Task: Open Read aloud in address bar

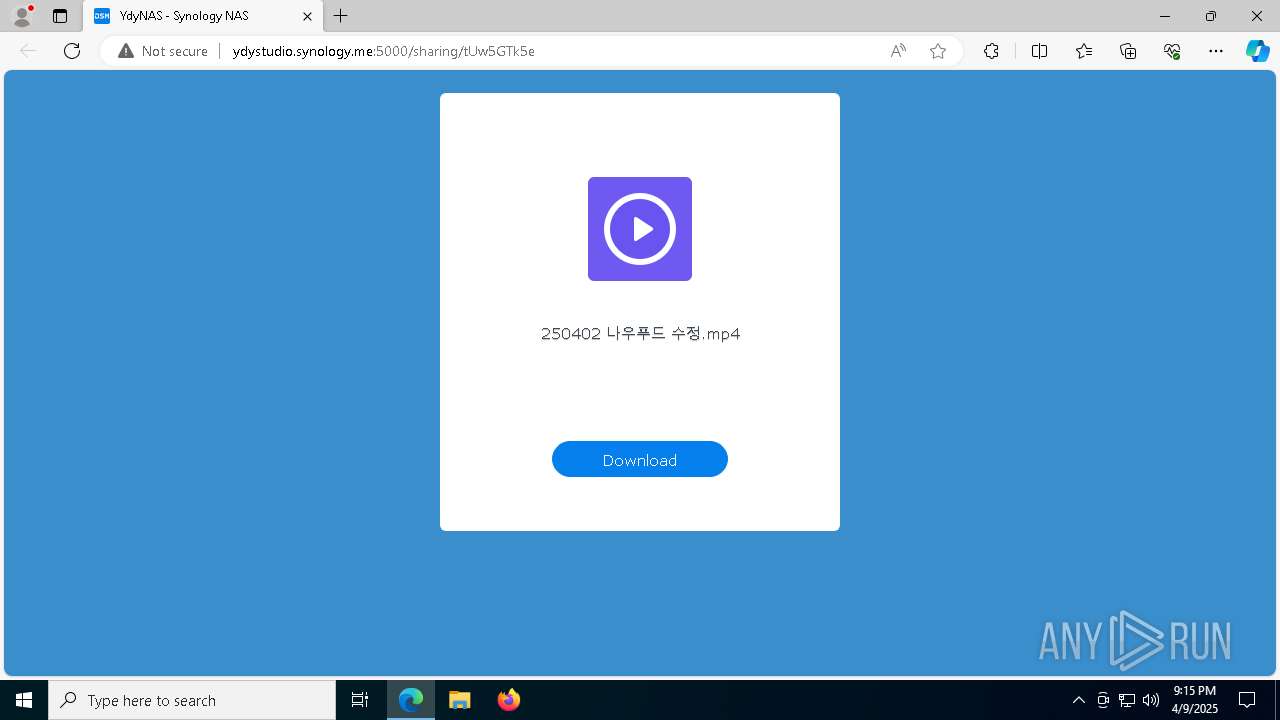Action: click(x=898, y=51)
